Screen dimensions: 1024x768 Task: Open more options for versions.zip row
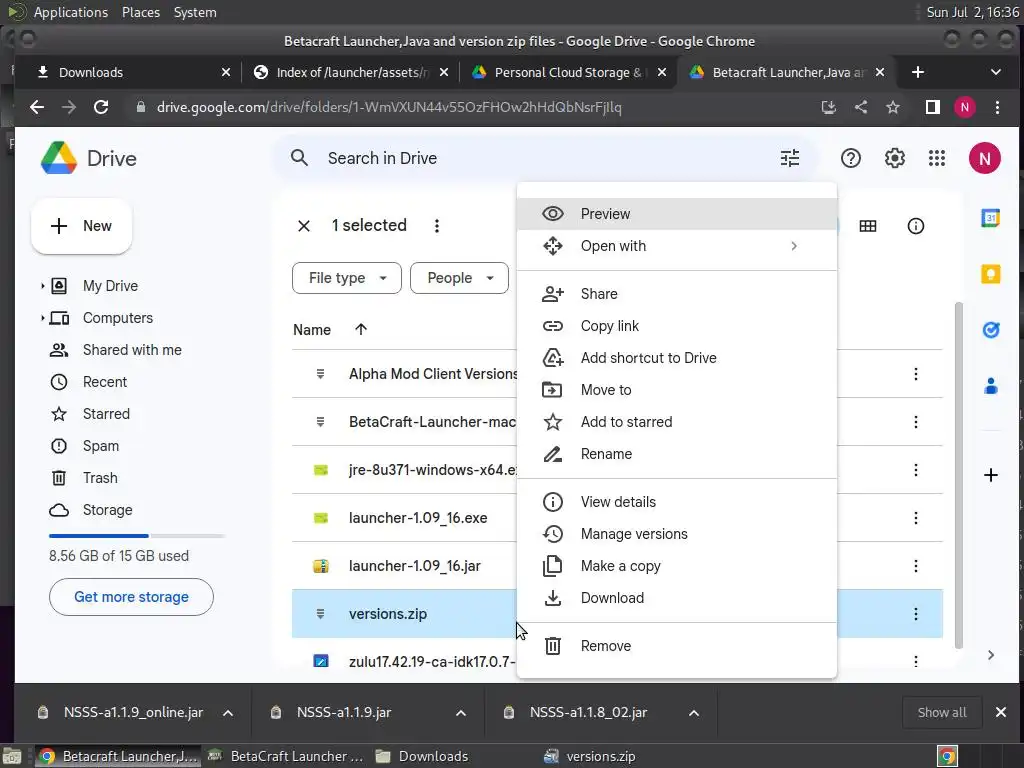pyautogui.click(x=916, y=614)
